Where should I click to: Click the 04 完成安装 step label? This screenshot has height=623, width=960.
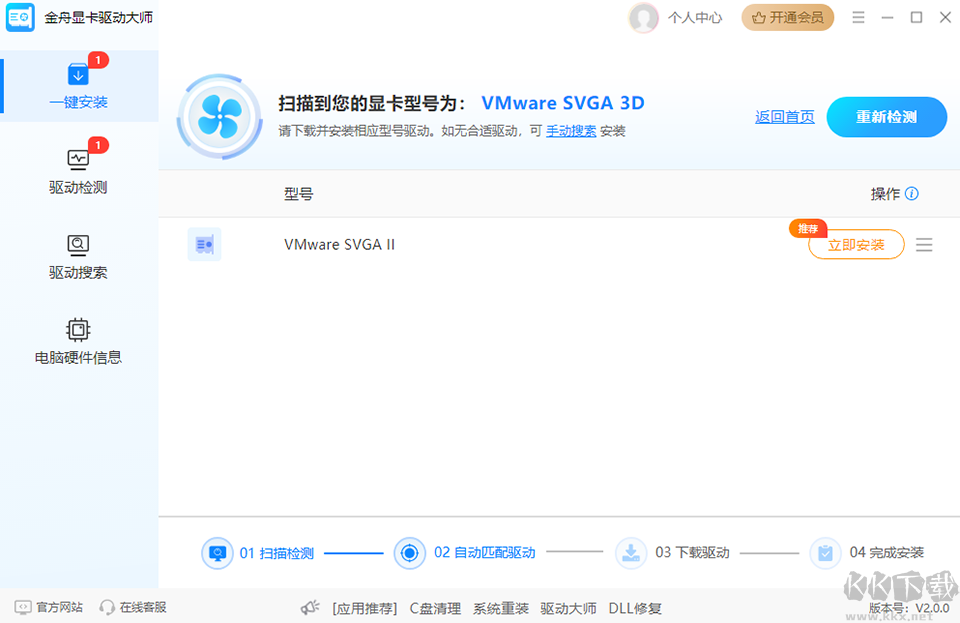[x=887, y=553]
